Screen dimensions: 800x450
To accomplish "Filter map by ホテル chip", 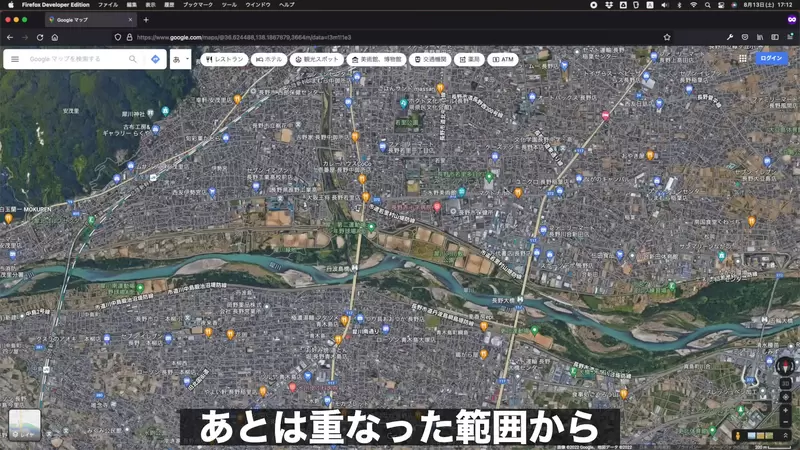I will pos(269,59).
